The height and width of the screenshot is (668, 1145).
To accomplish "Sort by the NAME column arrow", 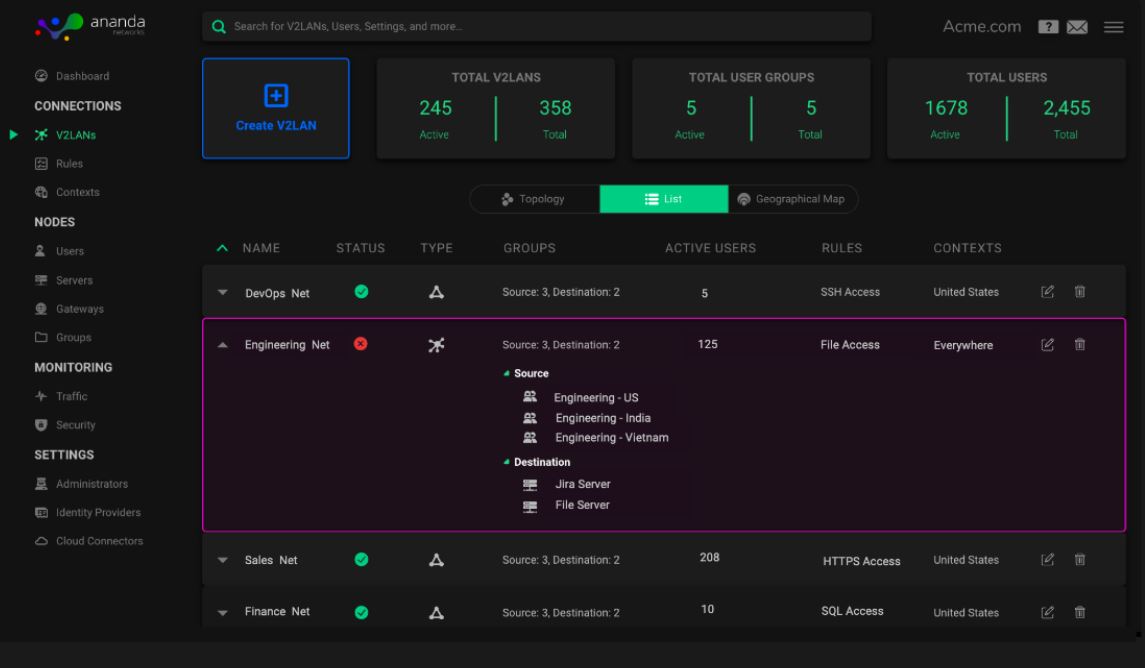I will [222, 248].
